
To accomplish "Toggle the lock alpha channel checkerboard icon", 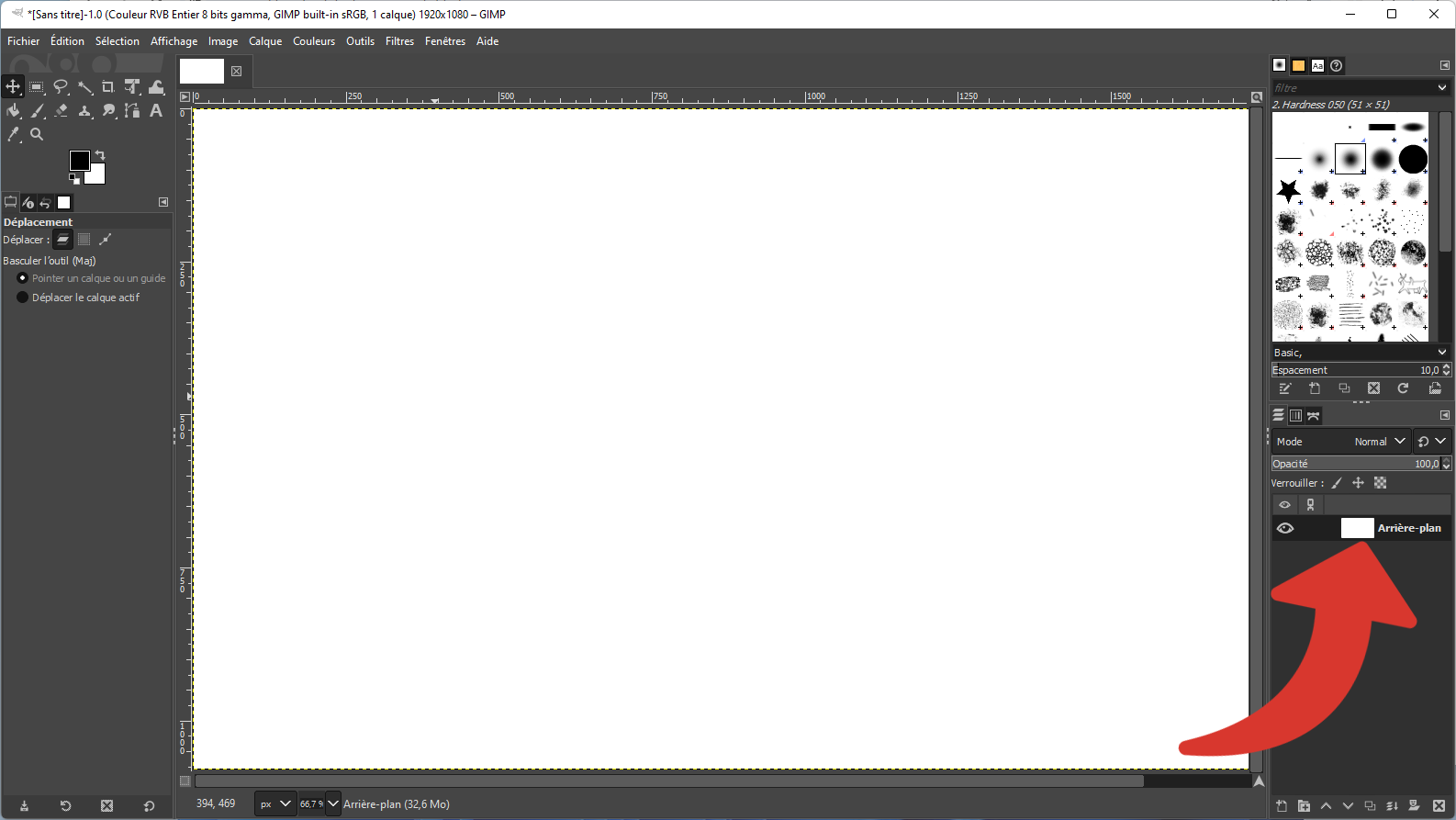I will pos(1380,483).
